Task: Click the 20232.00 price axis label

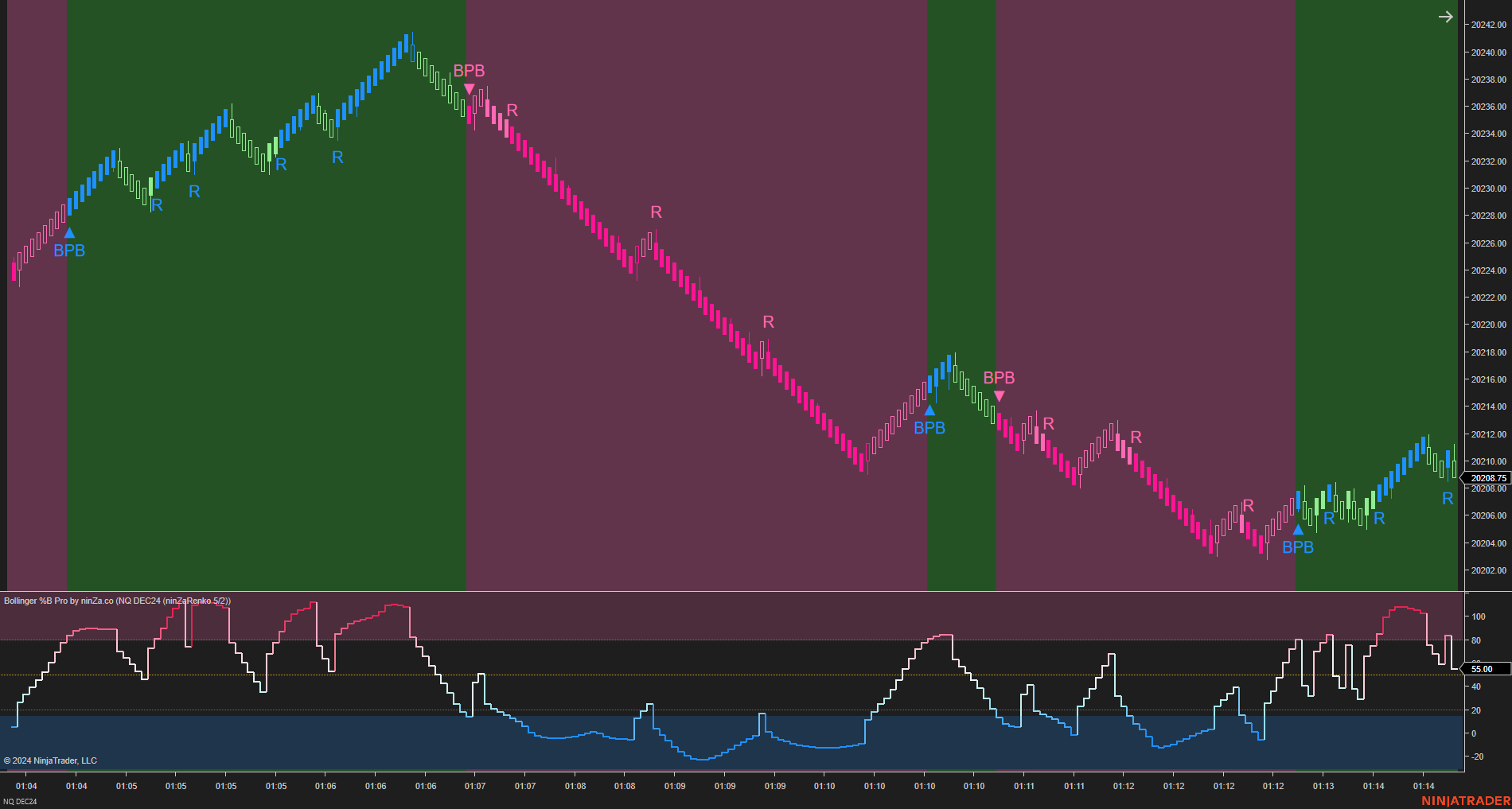Action: (x=1488, y=161)
